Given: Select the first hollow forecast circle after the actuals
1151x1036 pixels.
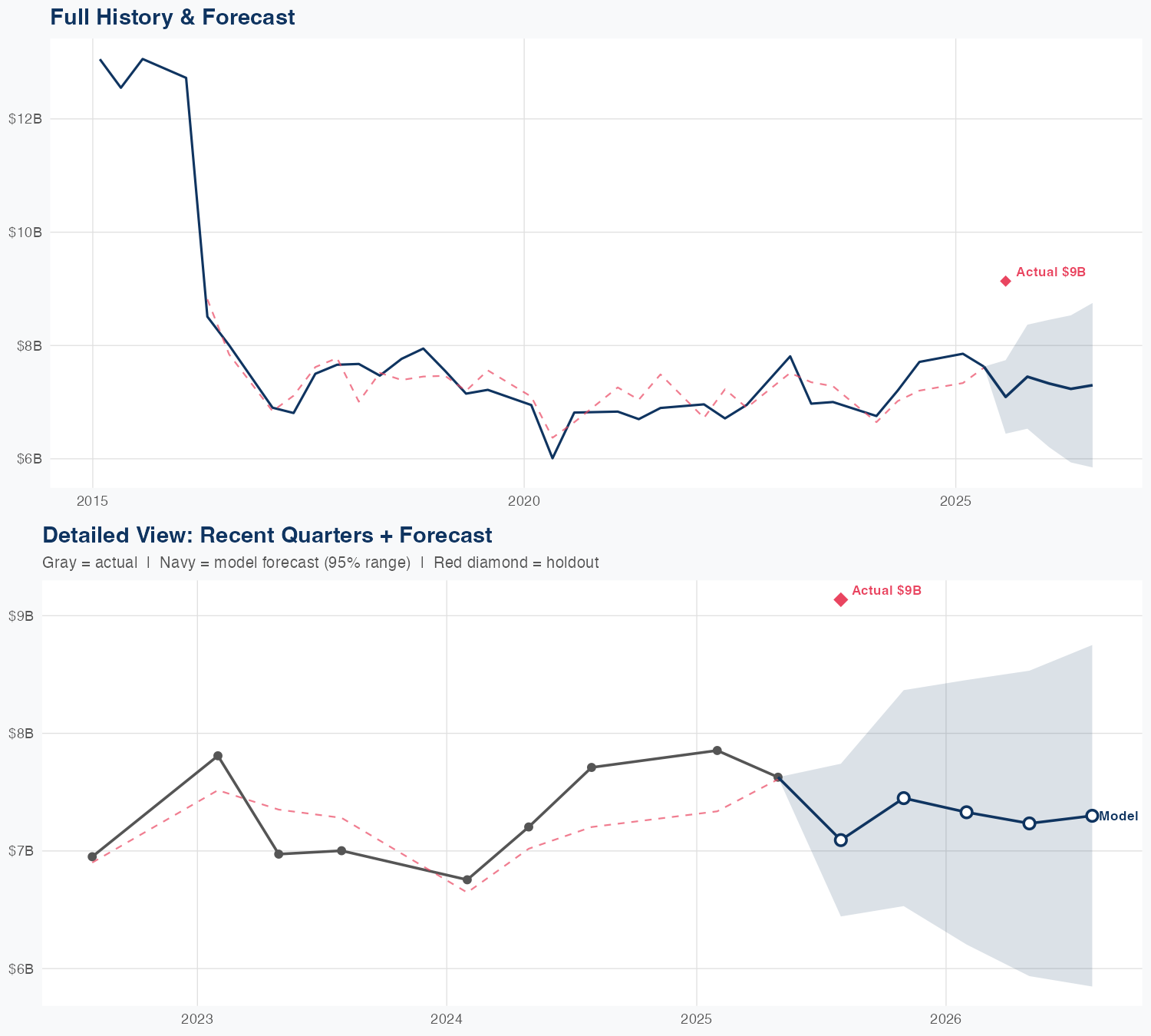Looking at the screenshot, I should pyautogui.click(x=841, y=840).
